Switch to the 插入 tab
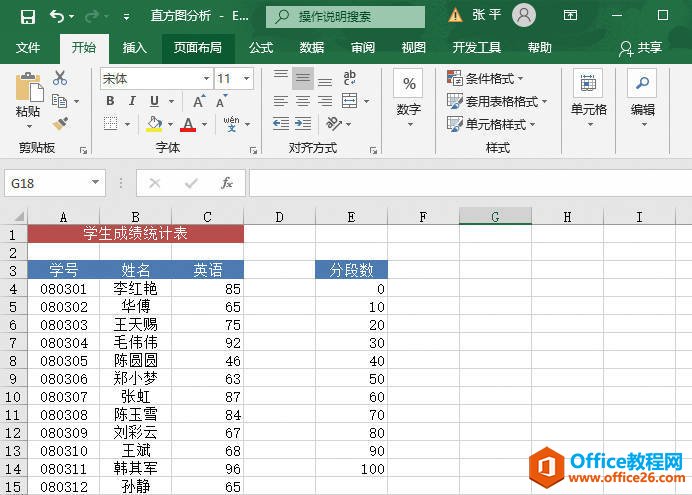The width and height of the screenshot is (692, 495). [135, 48]
